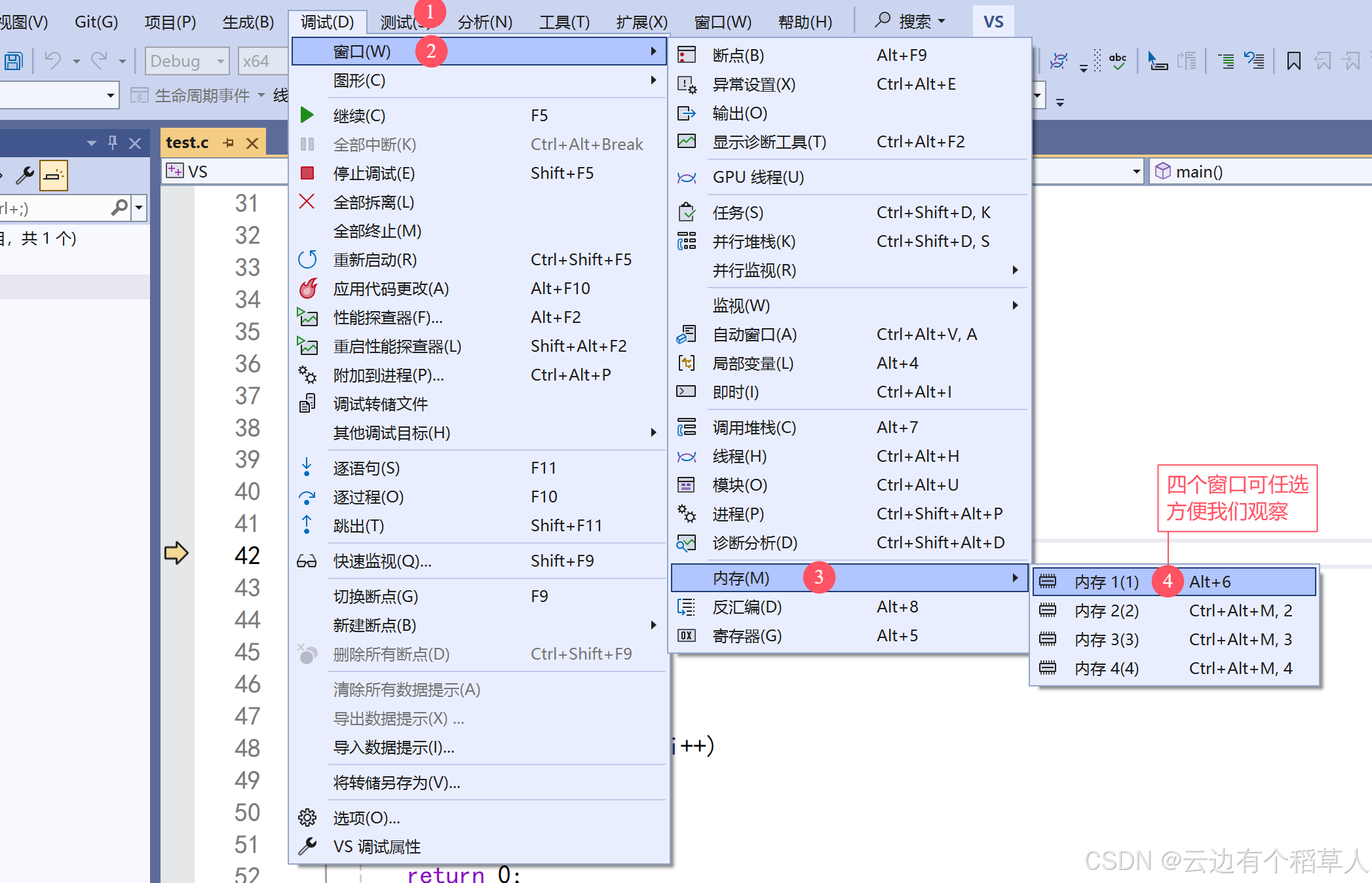
Task: Open the Analyze menu in menu bar
Action: [x=484, y=22]
